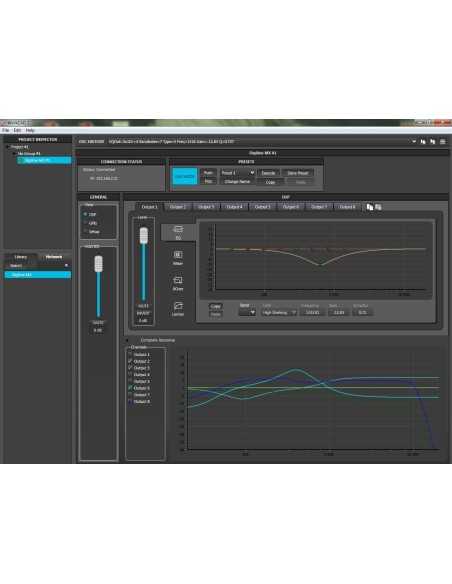Toggle Output 1 channel checkbox
The height and width of the screenshot is (584, 452).
(x=130, y=354)
